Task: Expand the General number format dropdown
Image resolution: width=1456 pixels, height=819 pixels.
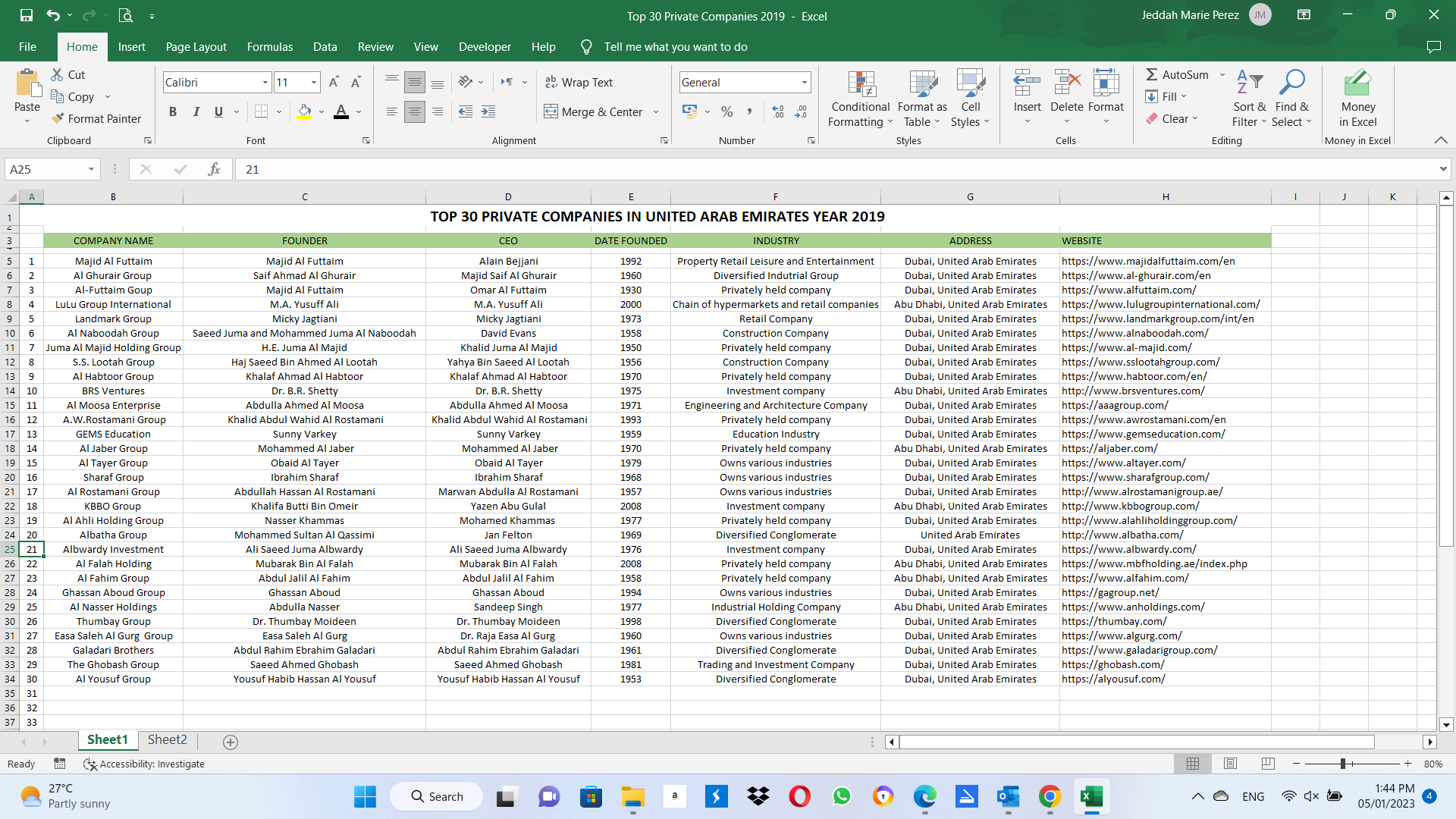Action: (x=804, y=82)
